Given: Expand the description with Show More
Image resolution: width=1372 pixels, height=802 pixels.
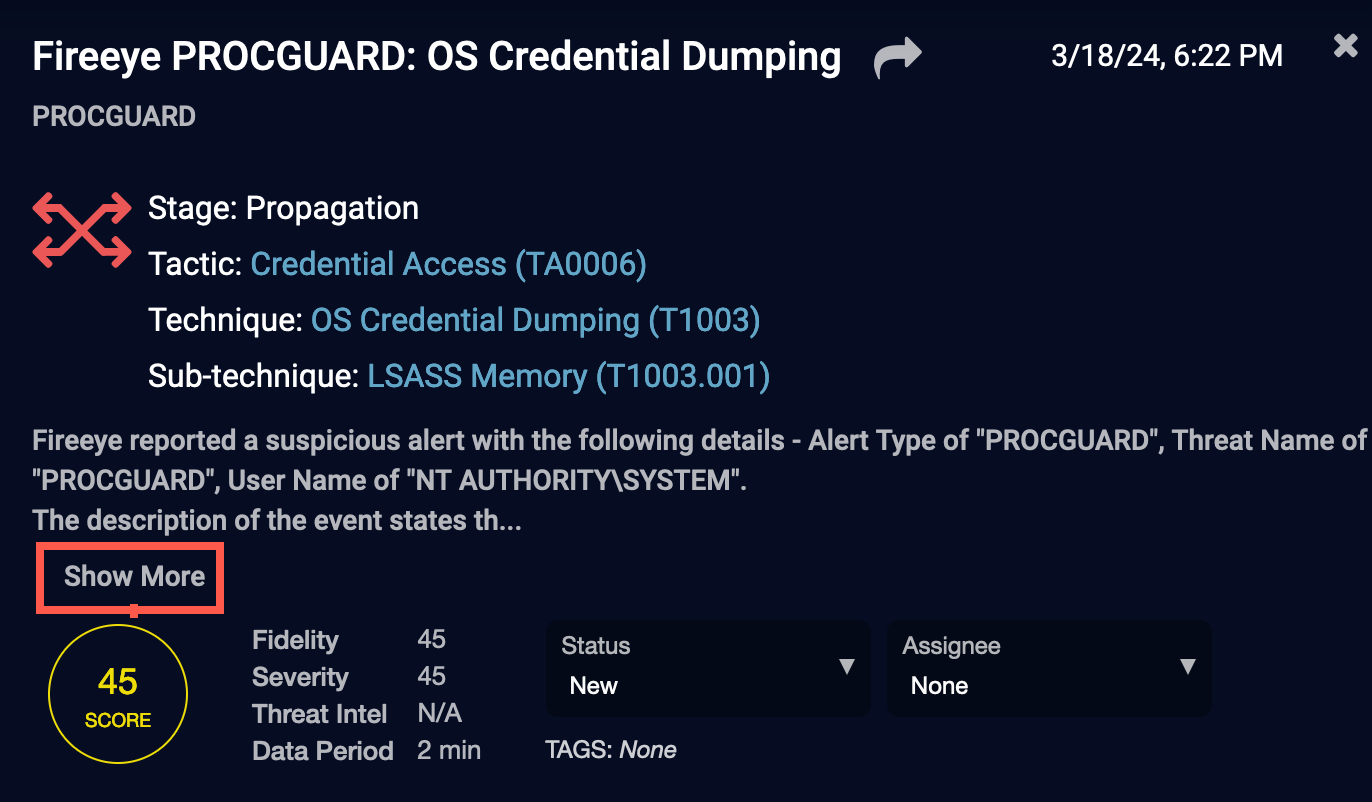Looking at the screenshot, I should 134,577.
